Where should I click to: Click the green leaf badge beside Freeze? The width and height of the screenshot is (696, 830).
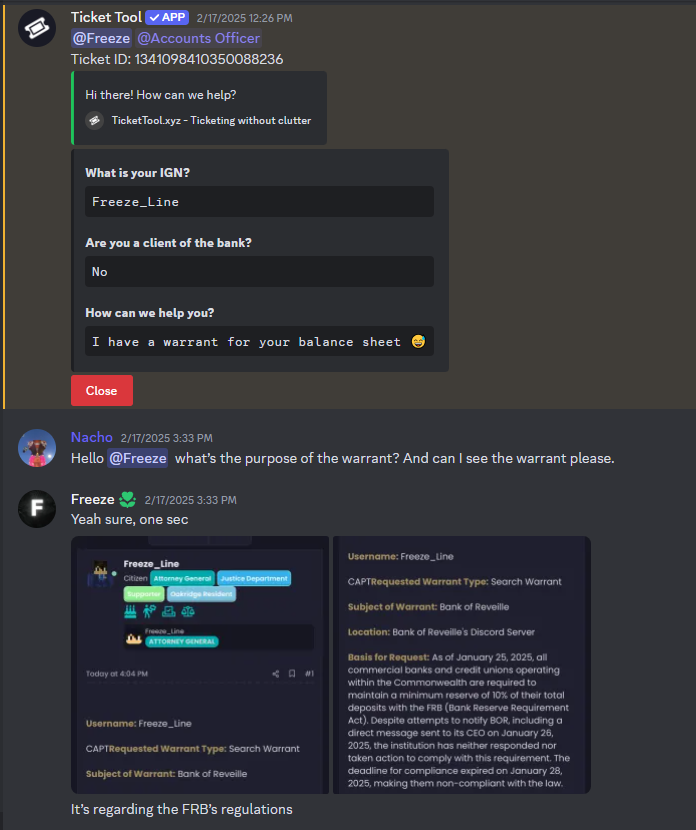click(128, 500)
